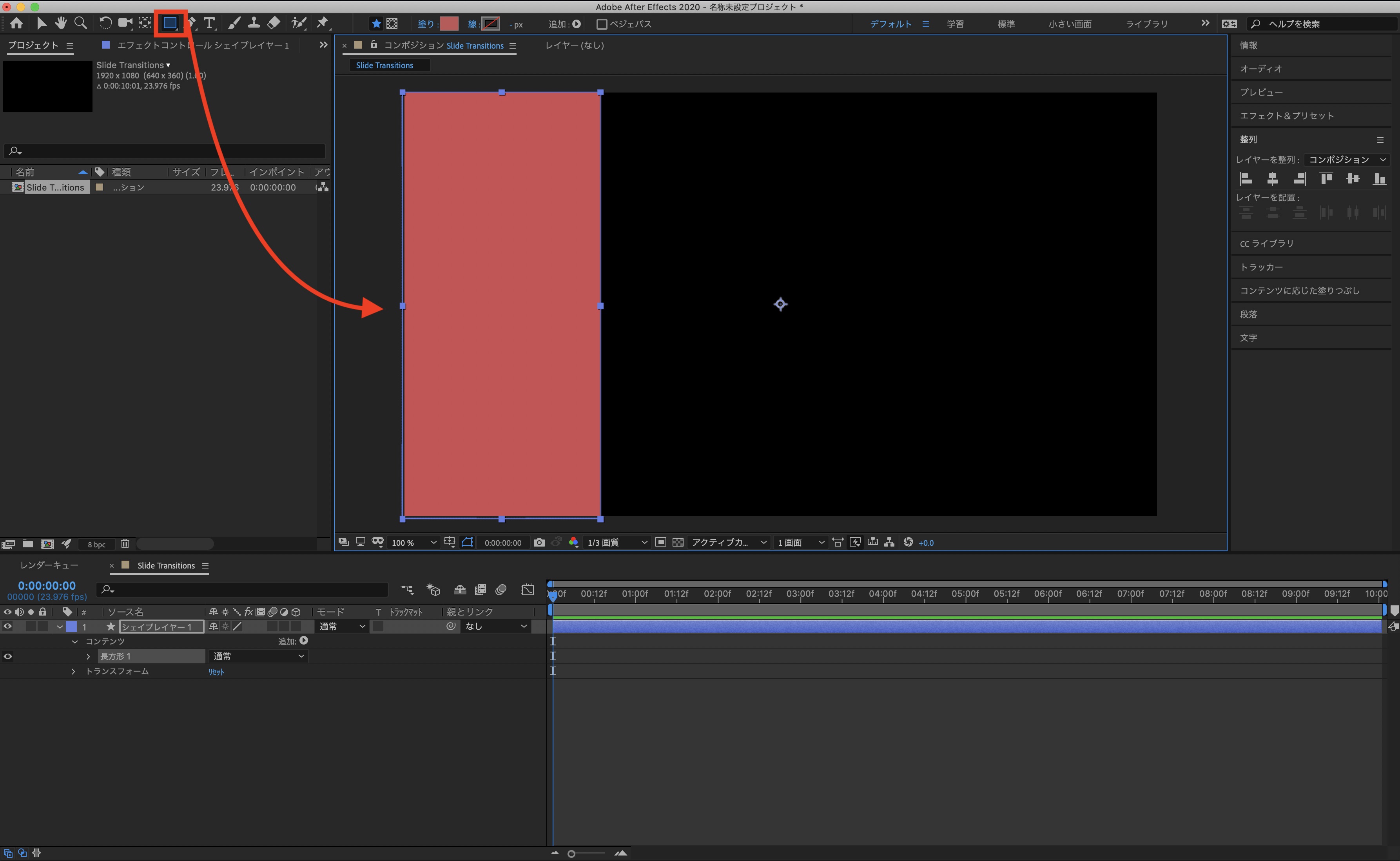Viewport: 1400px width, 861px height.
Task: Take snapshot with camera icon
Action: click(x=539, y=542)
